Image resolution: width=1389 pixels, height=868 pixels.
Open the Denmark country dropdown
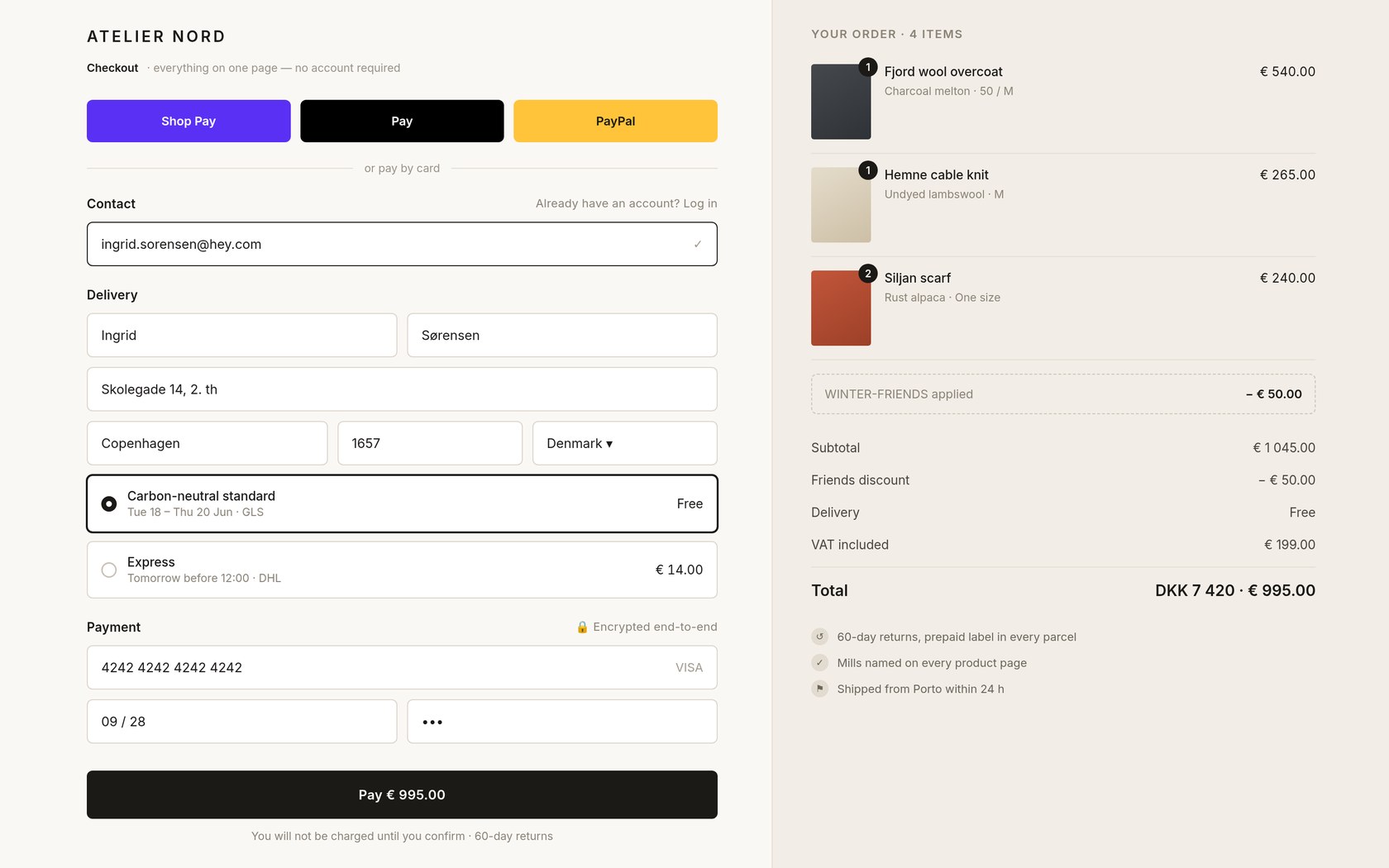click(624, 443)
